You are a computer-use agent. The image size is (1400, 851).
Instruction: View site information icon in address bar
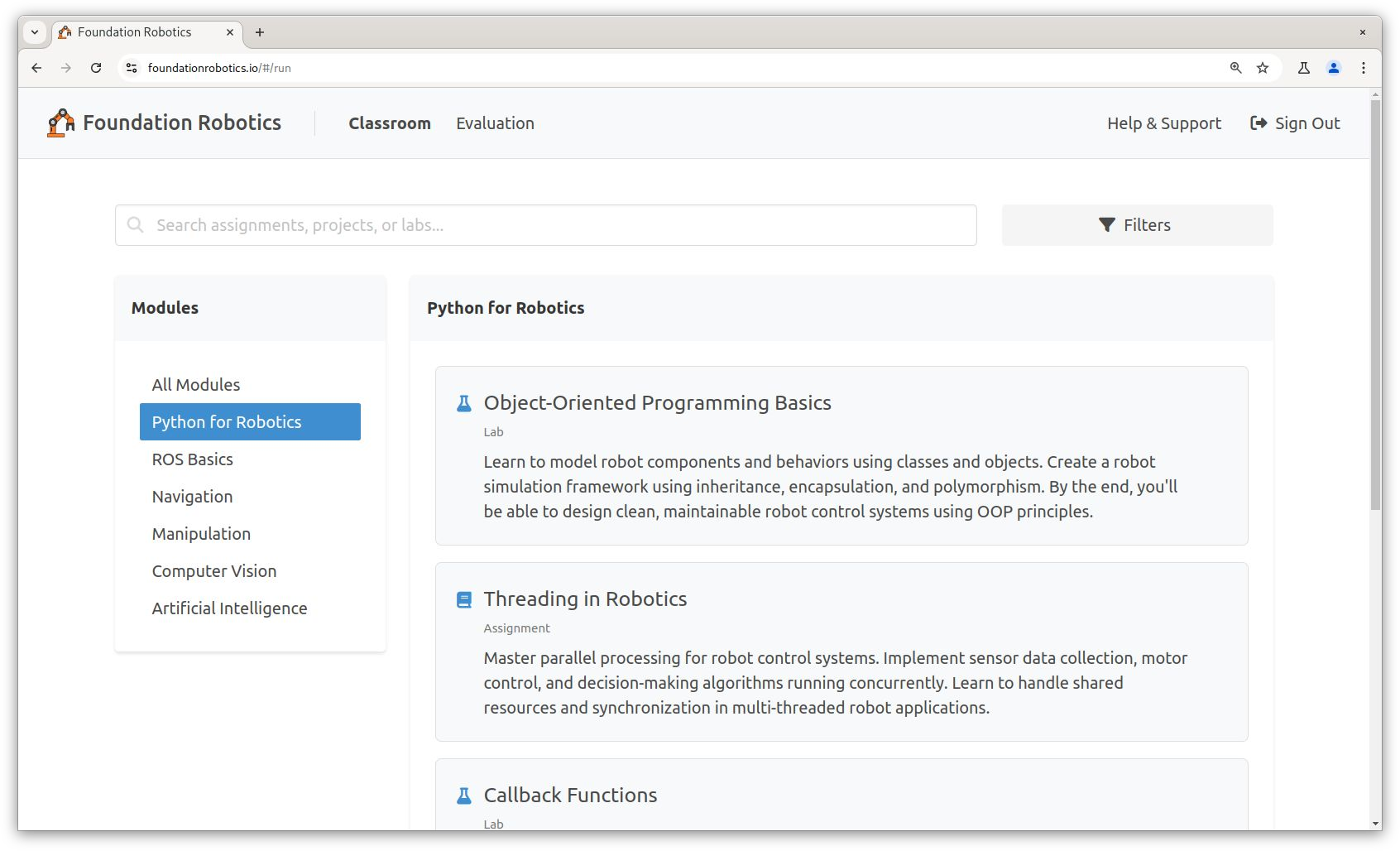pos(132,68)
